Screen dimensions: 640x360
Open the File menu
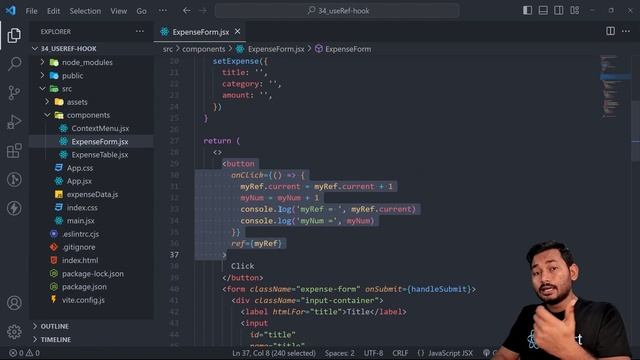coord(31,11)
